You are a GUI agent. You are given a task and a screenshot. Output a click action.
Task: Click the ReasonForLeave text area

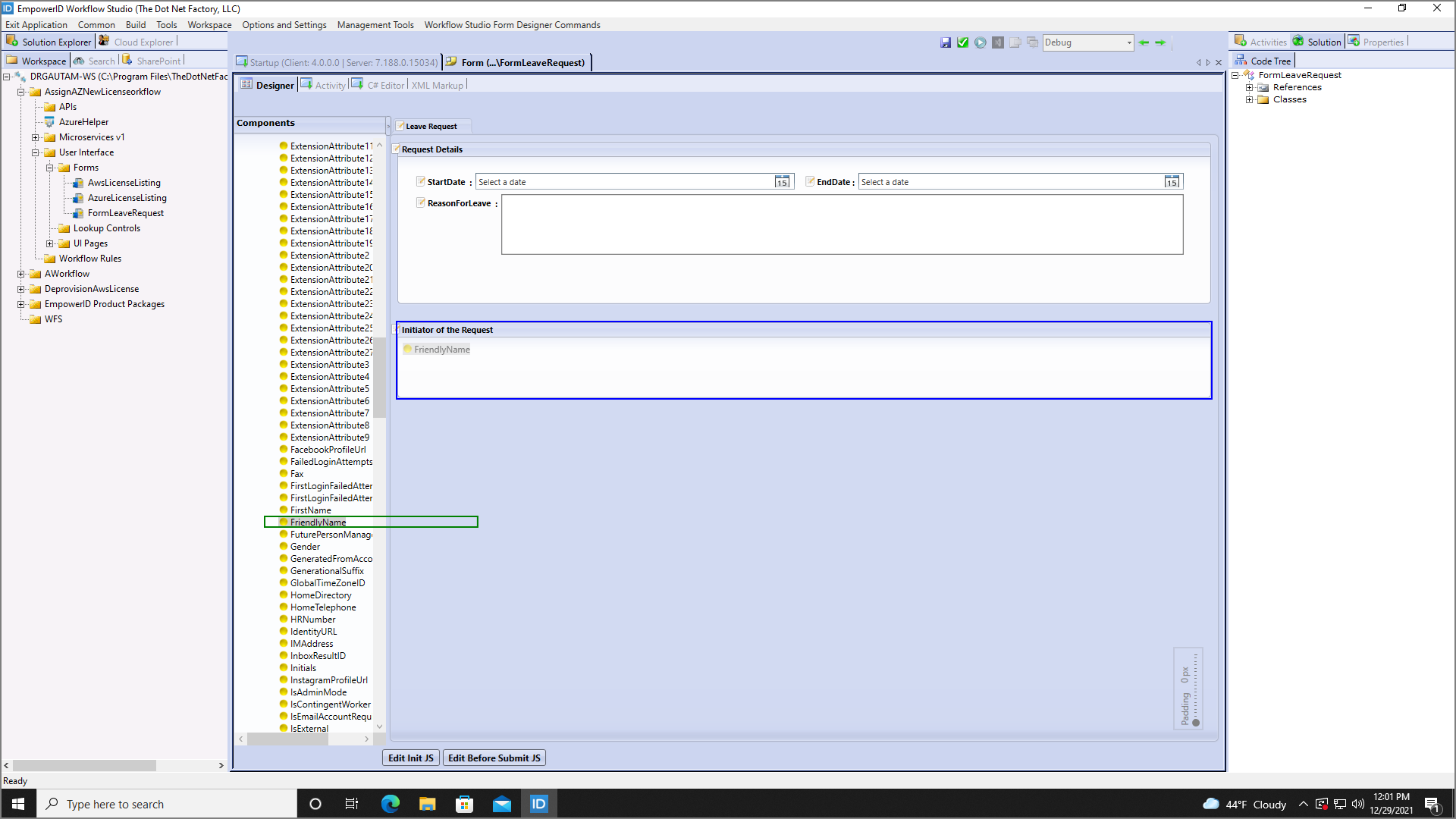842,224
